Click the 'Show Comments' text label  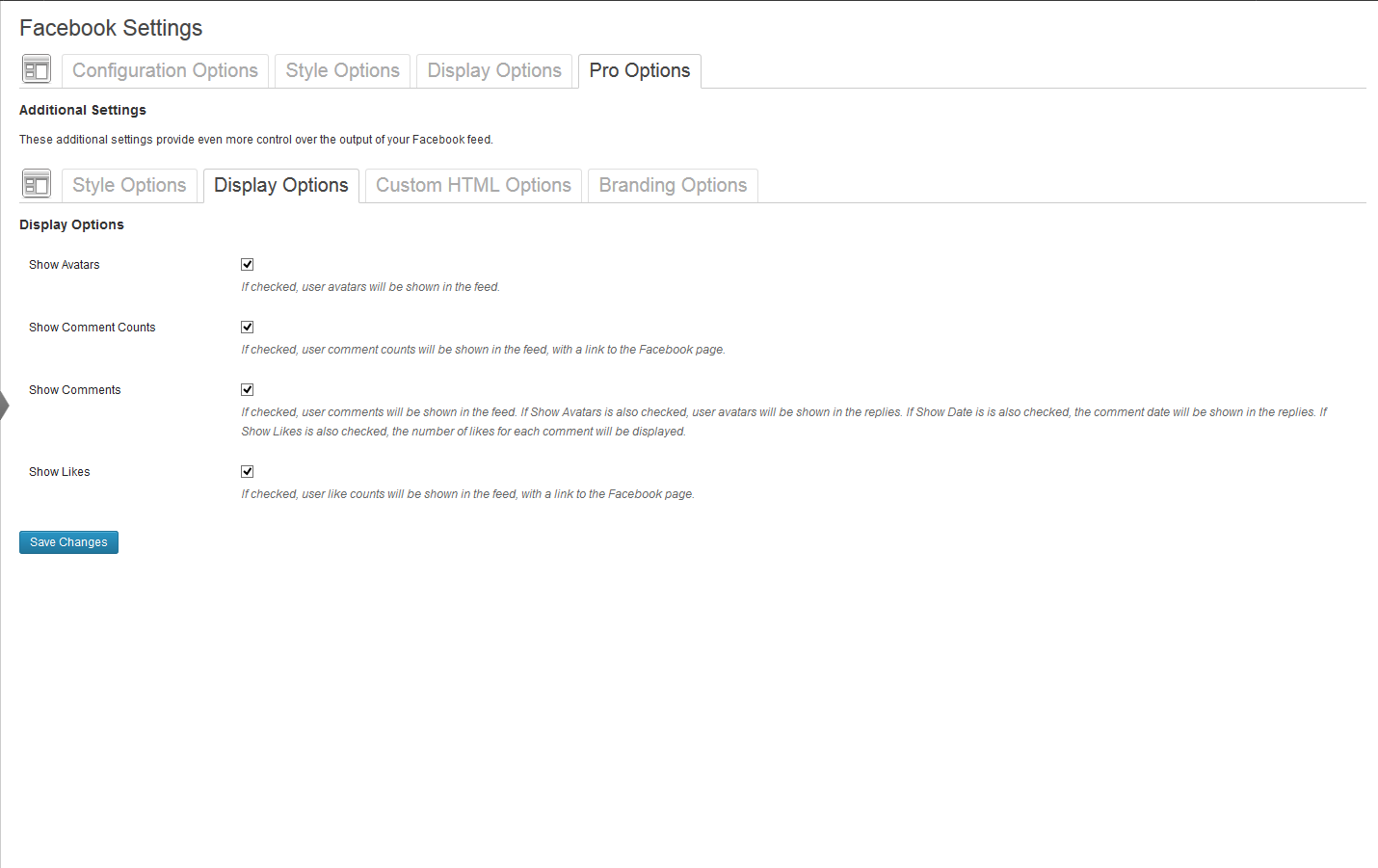[x=75, y=390]
